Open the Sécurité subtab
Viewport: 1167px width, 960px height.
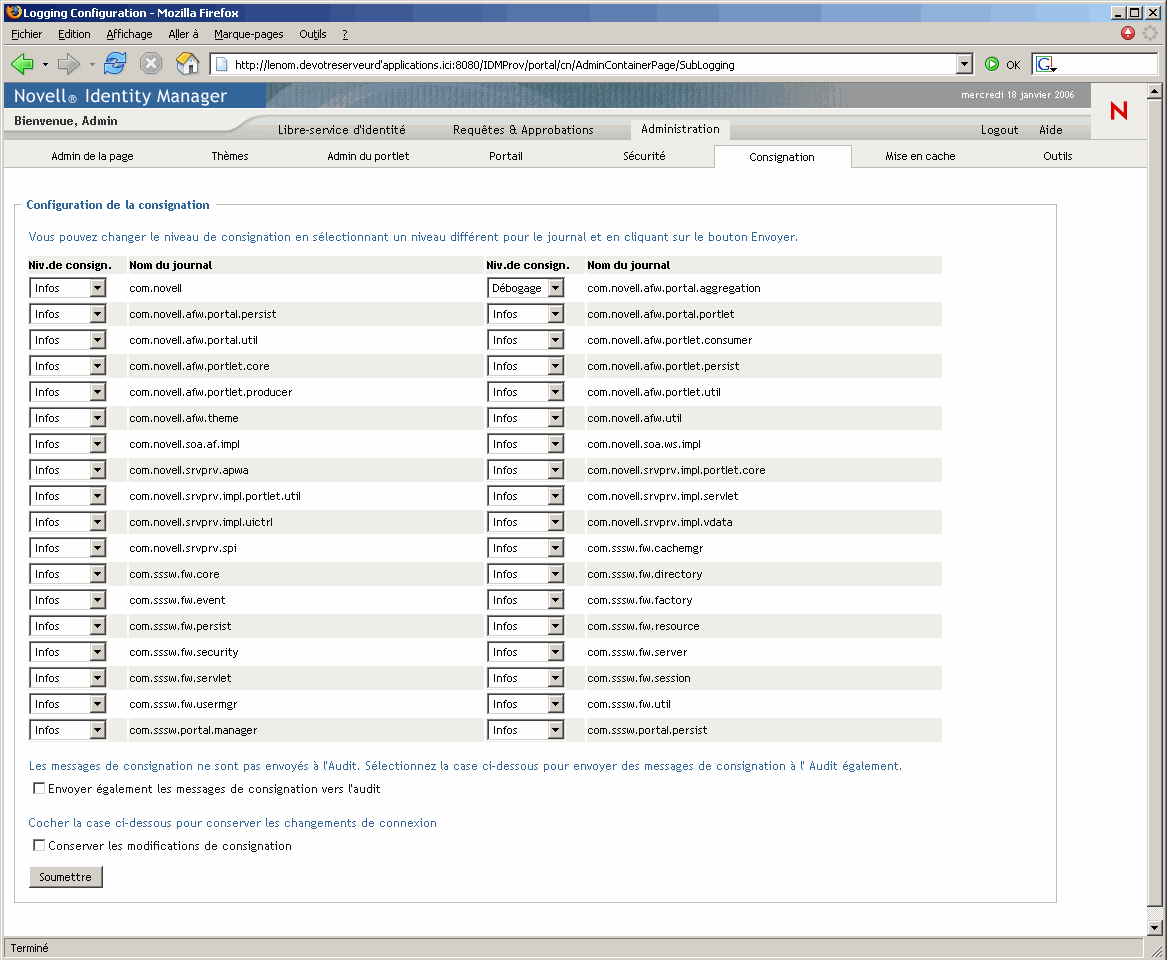(645, 156)
